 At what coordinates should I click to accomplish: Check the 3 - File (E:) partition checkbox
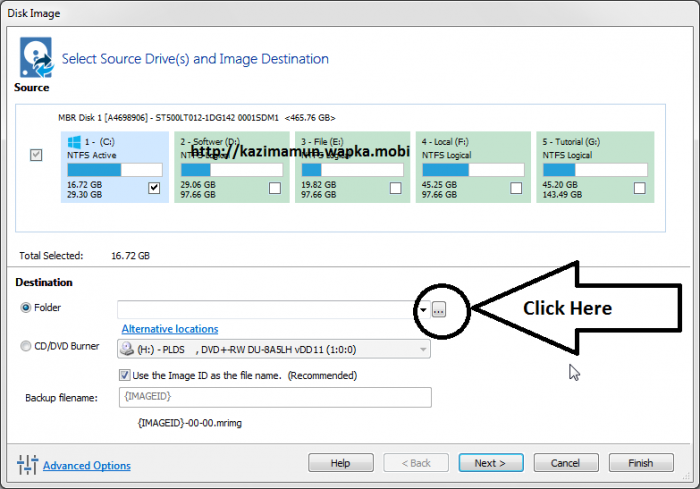tap(396, 188)
